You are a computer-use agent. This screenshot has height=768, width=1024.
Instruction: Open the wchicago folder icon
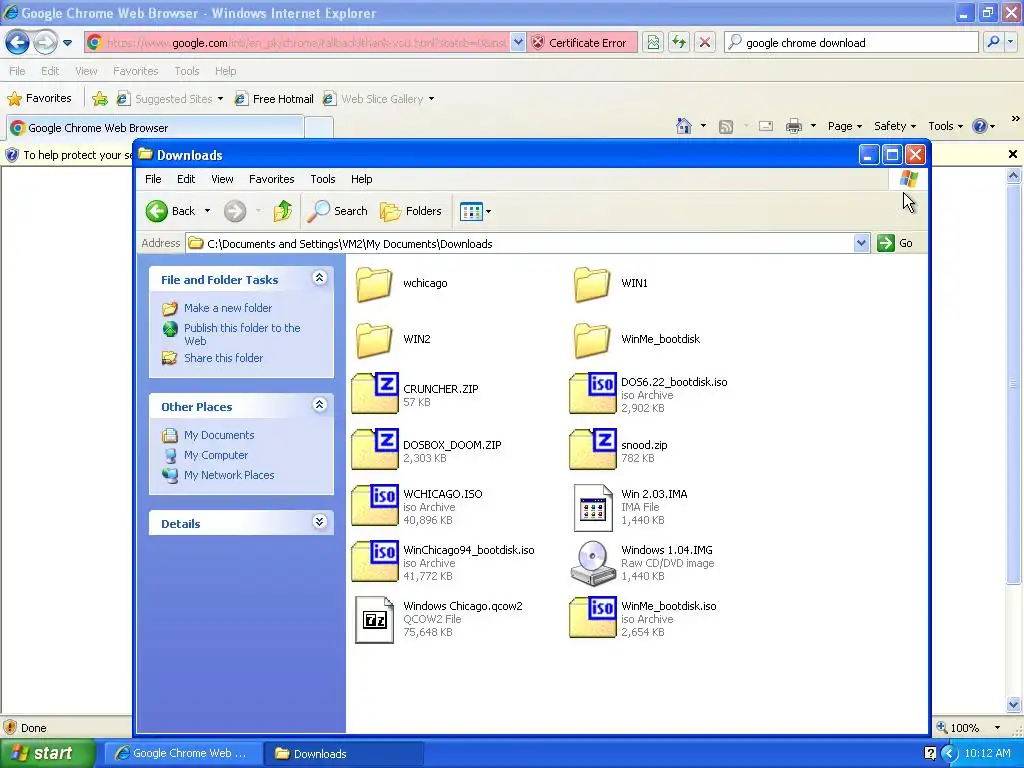374,284
